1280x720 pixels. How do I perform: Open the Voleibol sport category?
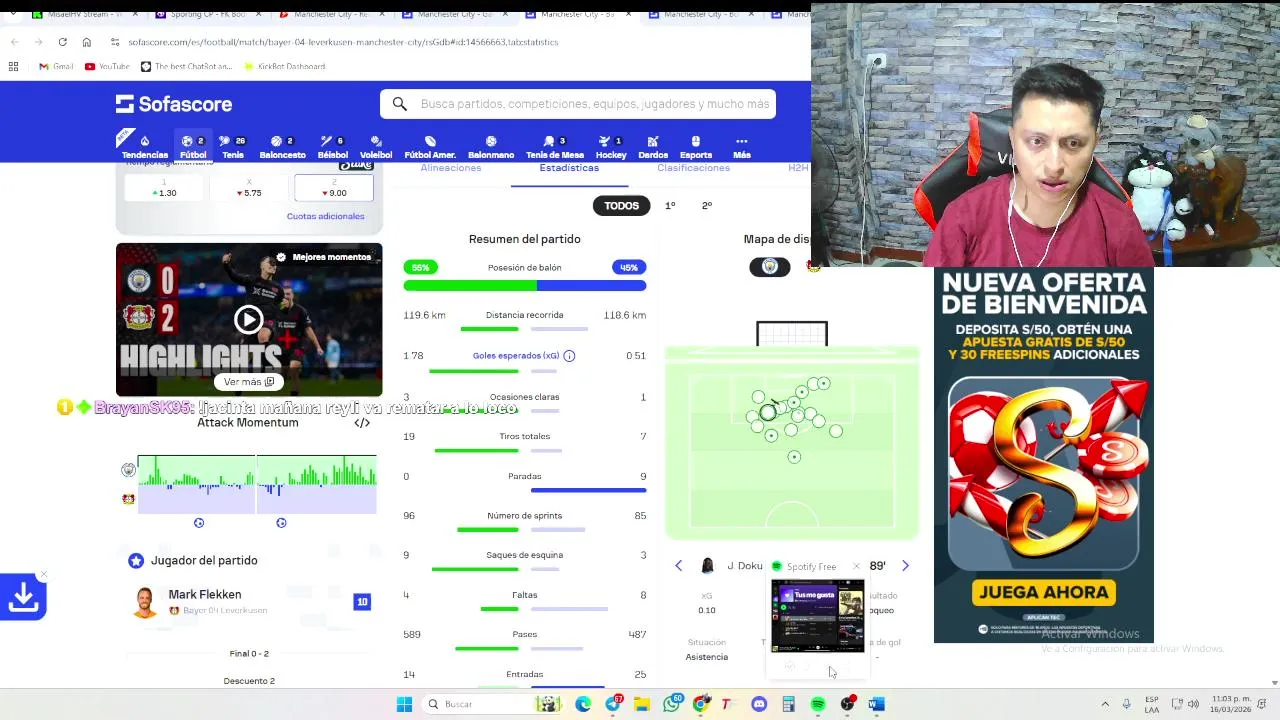(x=376, y=147)
